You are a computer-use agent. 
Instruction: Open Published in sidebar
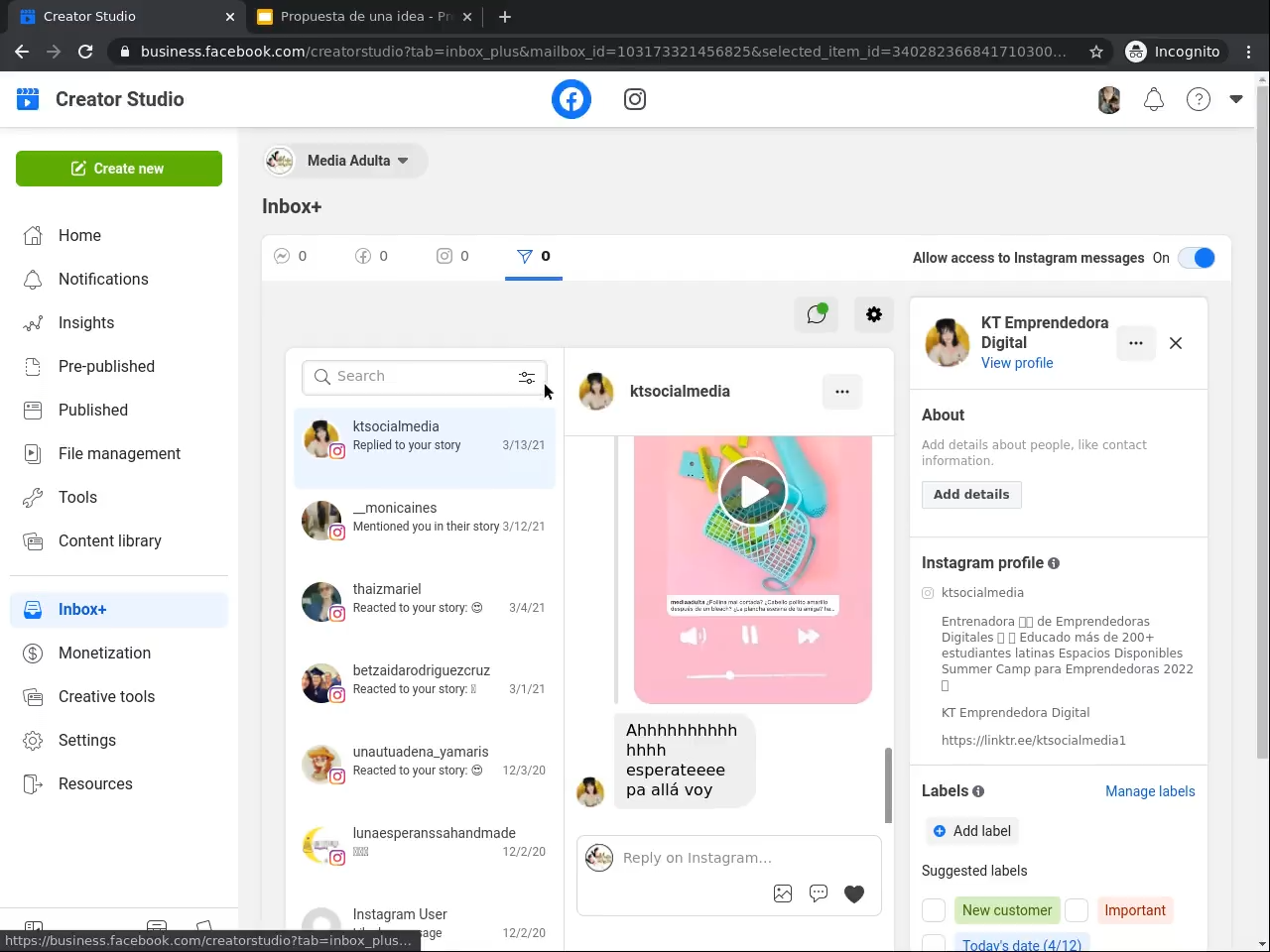coord(119,410)
